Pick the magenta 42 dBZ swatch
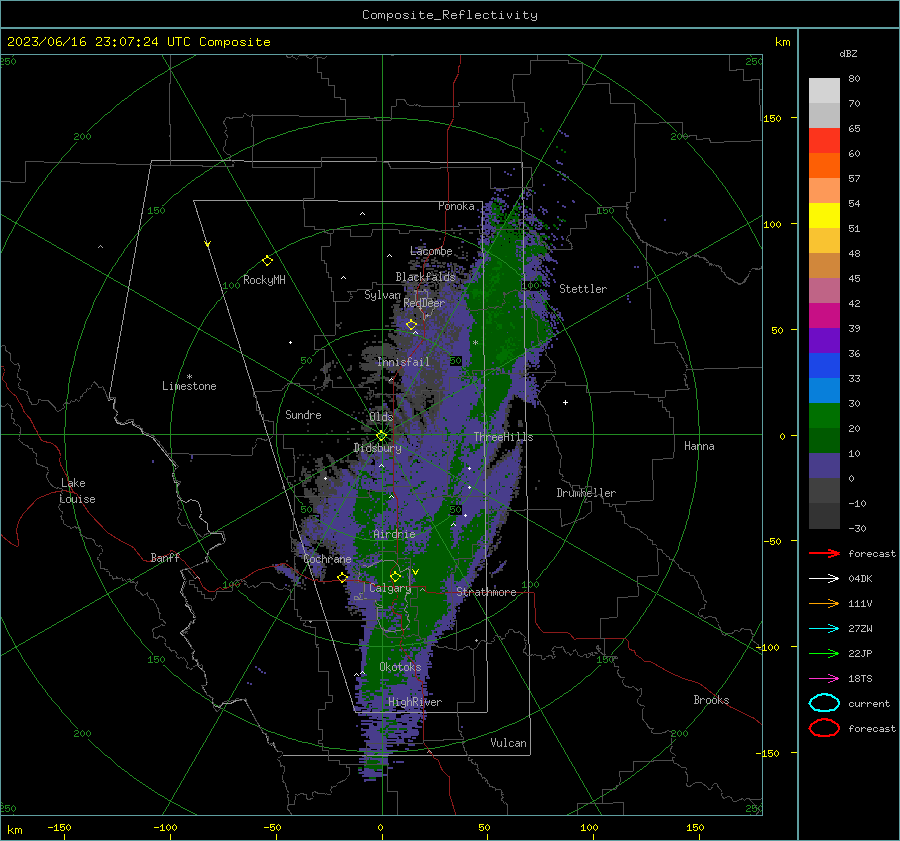 pos(824,315)
